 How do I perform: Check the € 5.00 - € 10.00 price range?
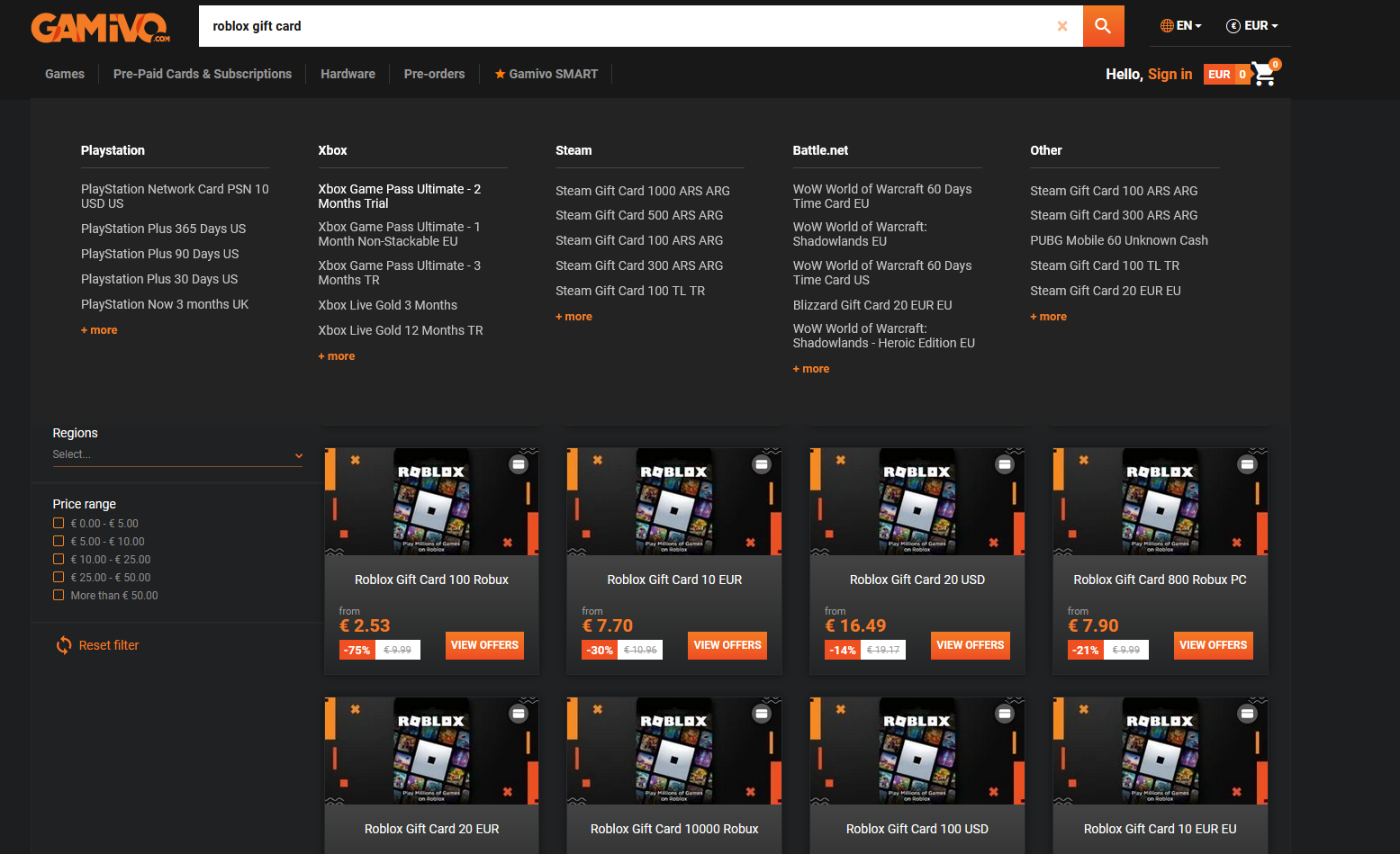(59, 541)
